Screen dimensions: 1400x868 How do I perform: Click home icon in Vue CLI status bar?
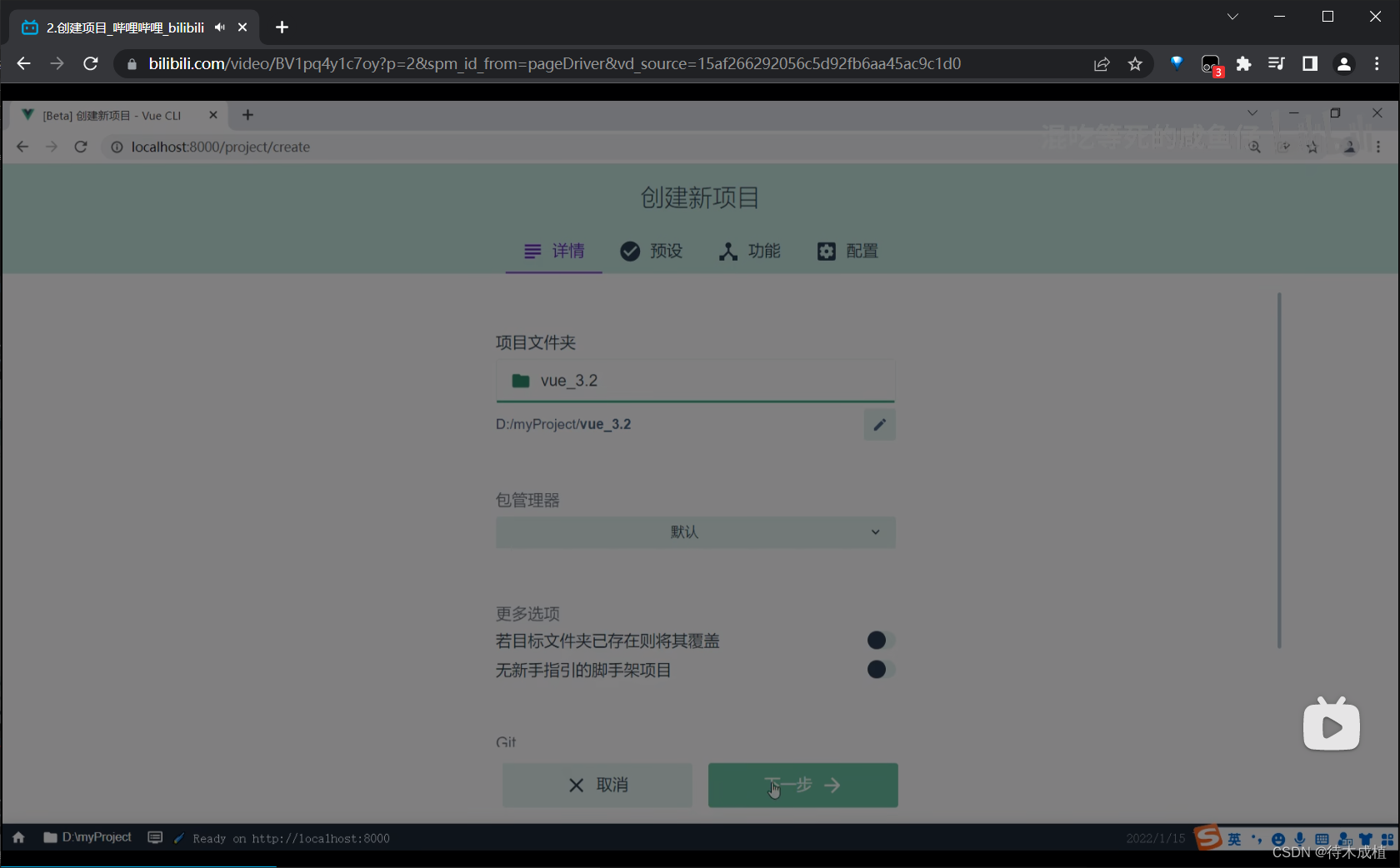18,838
